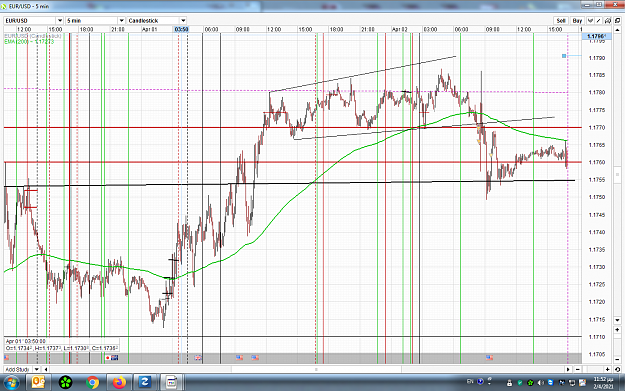Click the reset chart zoom icon
The height and width of the screenshot is (391, 625).
[617, 369]
